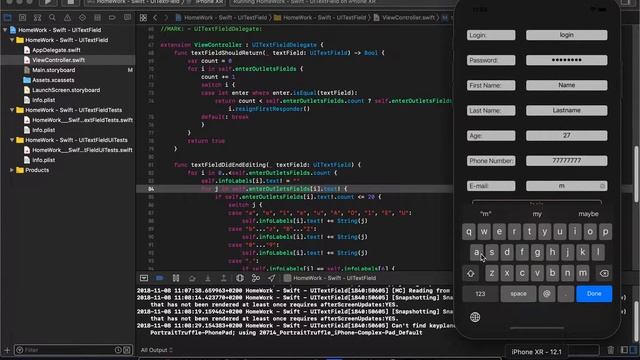The height and width of the screenshot is (360, 640).
Task: Click line number 84 in the gutter
Action: click(151, 189)
